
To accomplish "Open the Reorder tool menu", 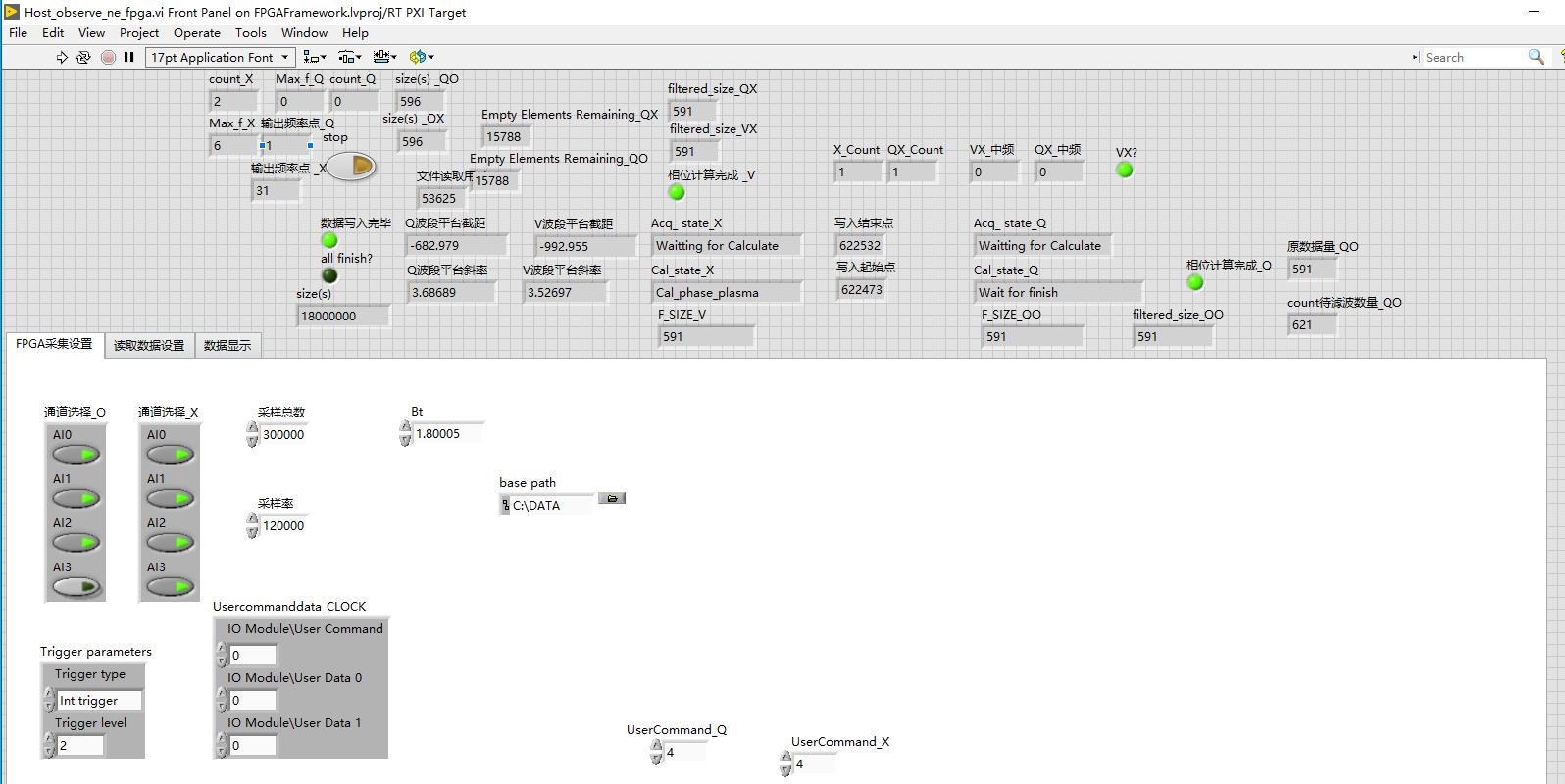I will click(421, 58).
